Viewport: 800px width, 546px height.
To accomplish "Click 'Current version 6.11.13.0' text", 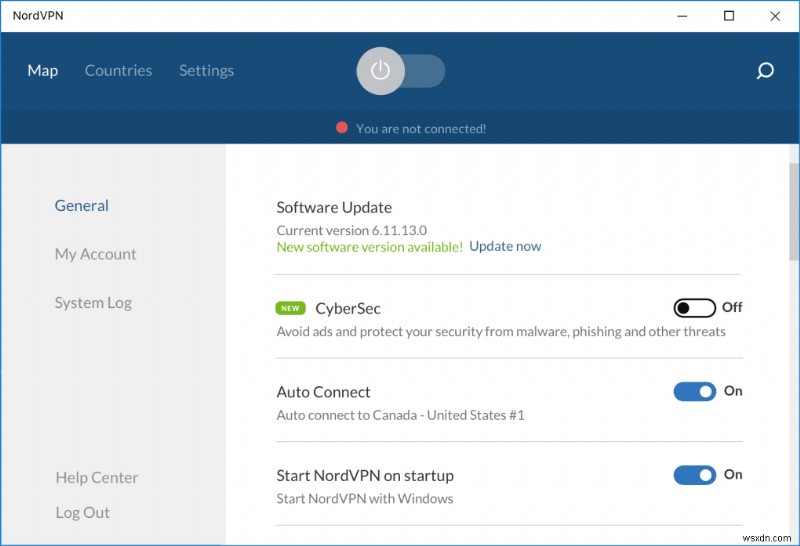I will (x=352, y=230).
